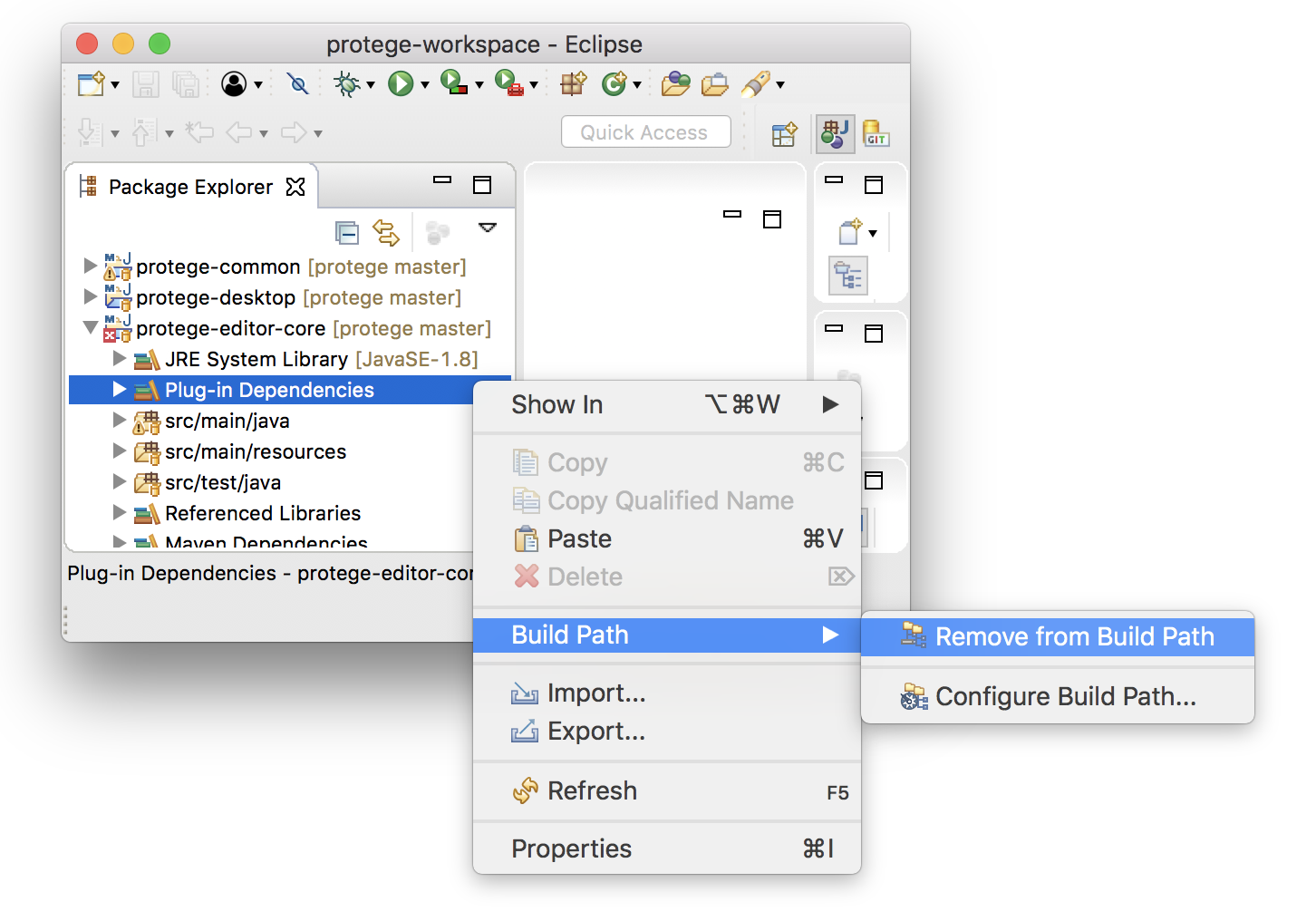Choose Paste from context menu
The height and width of the screenshot is (921, 1316).
pyautogui.click(x=667, y=539)
